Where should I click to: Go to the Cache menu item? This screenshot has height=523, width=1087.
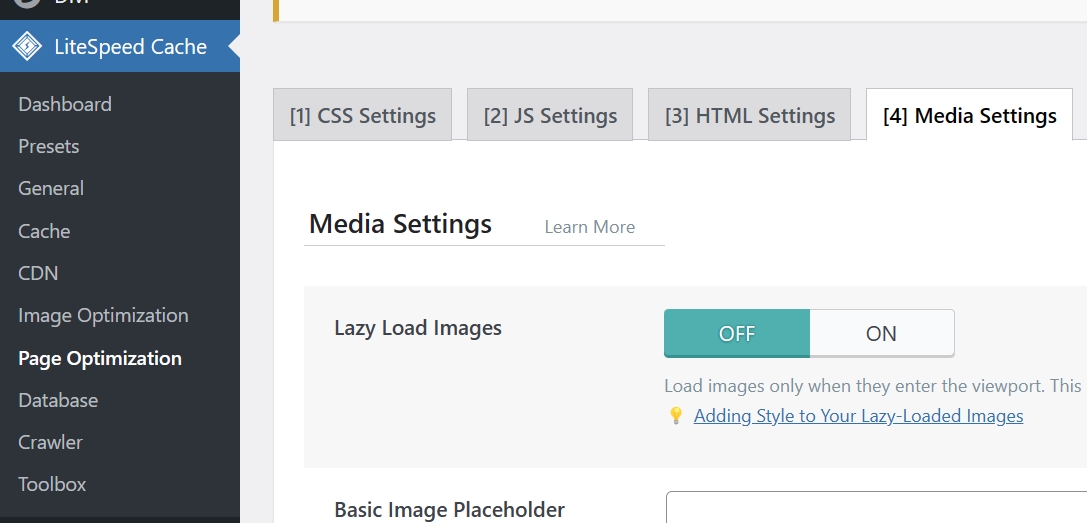(x=44, y=231)
